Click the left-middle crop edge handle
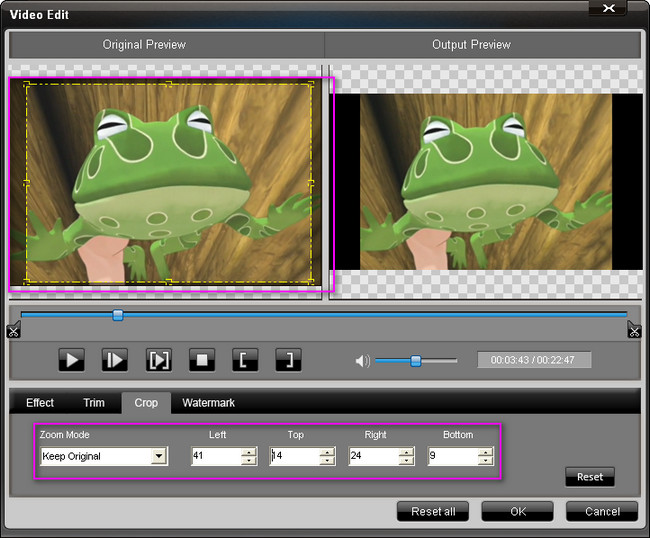The width and height of the screenshot is (650, 538). tap(27, 182)
